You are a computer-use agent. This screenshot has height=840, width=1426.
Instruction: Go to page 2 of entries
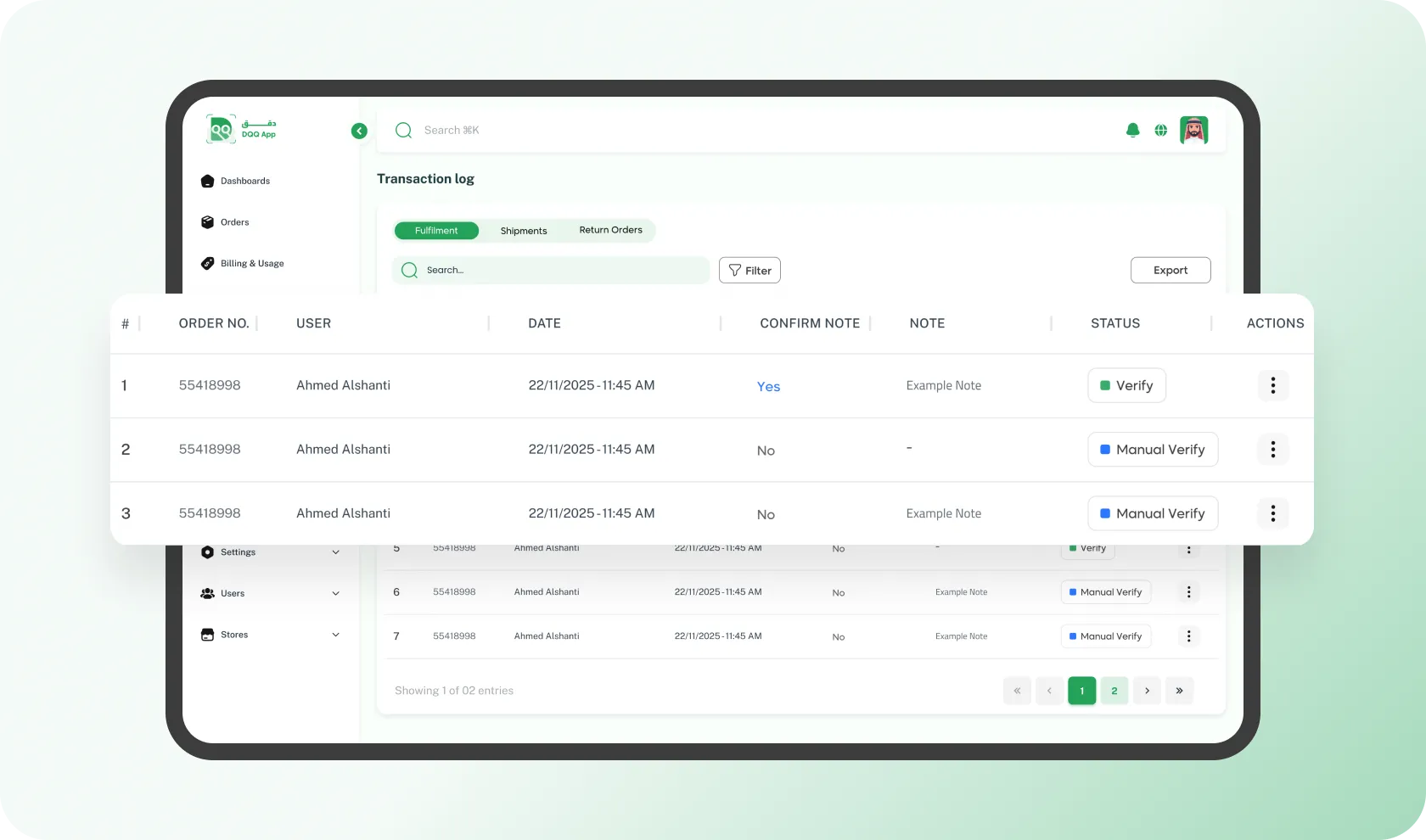click(1114, 691)
